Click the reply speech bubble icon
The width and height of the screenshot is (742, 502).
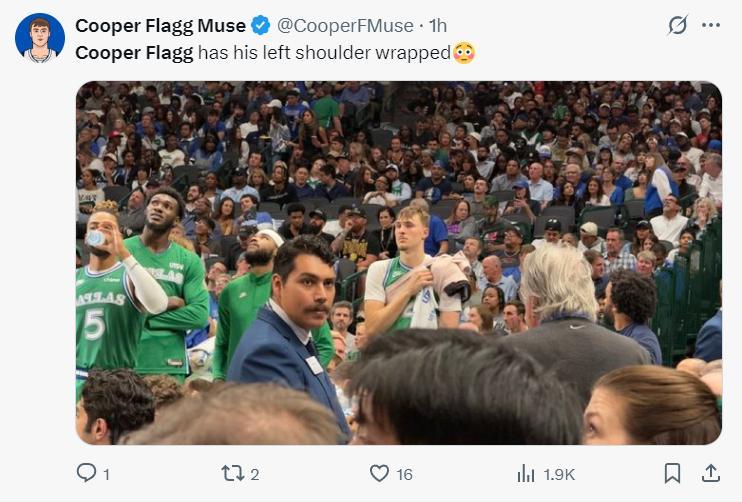point(87,473)
